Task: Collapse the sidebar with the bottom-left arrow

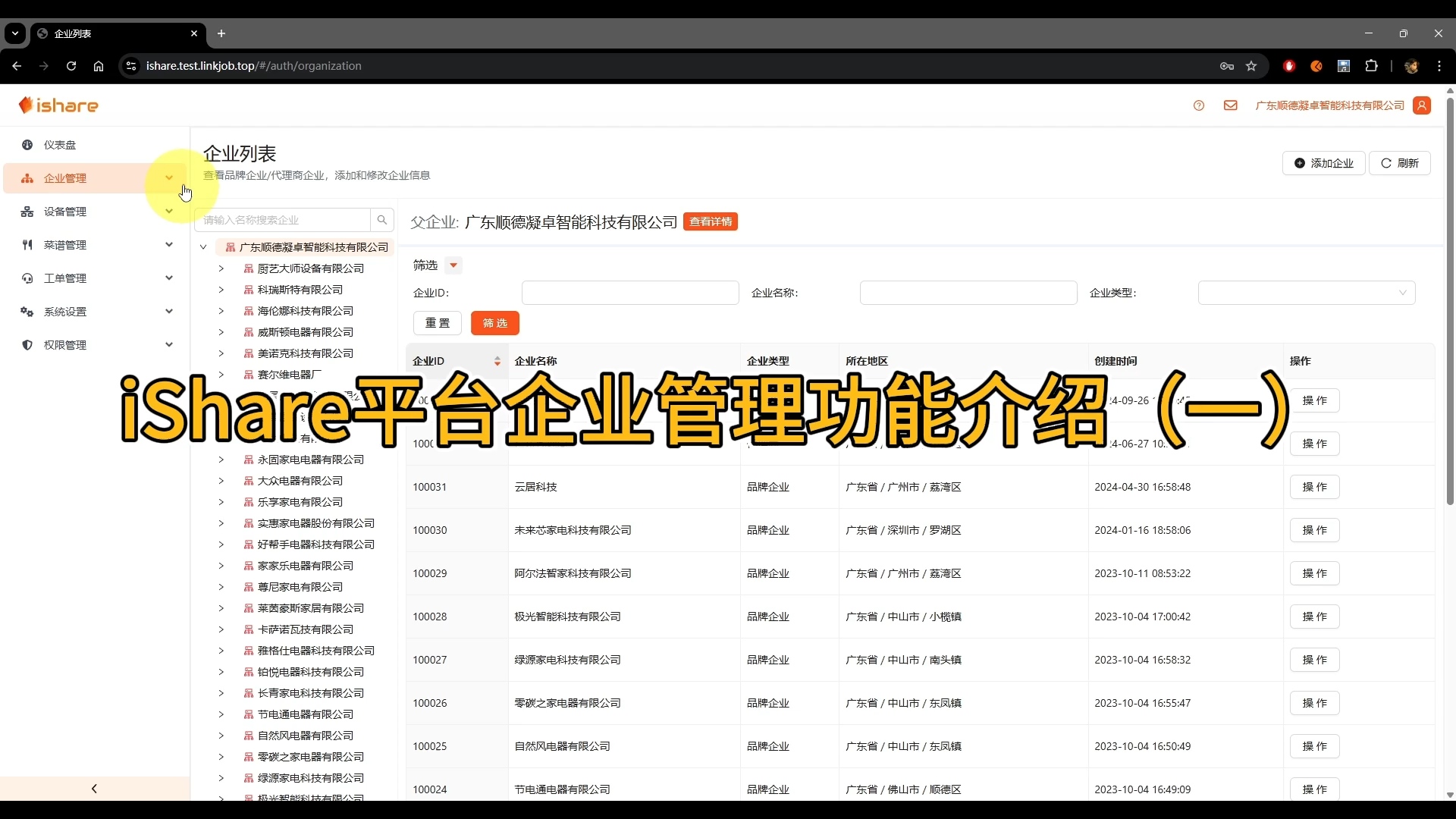Action: (x=93, y=789)
